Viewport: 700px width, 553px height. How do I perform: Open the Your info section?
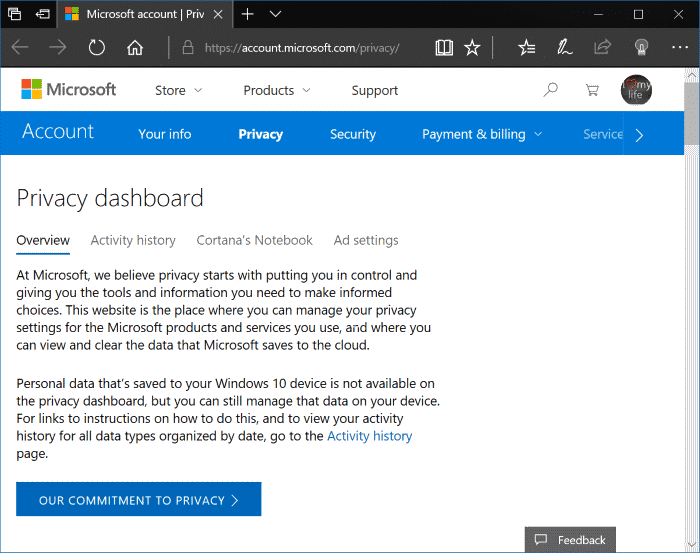pos(165,134)
